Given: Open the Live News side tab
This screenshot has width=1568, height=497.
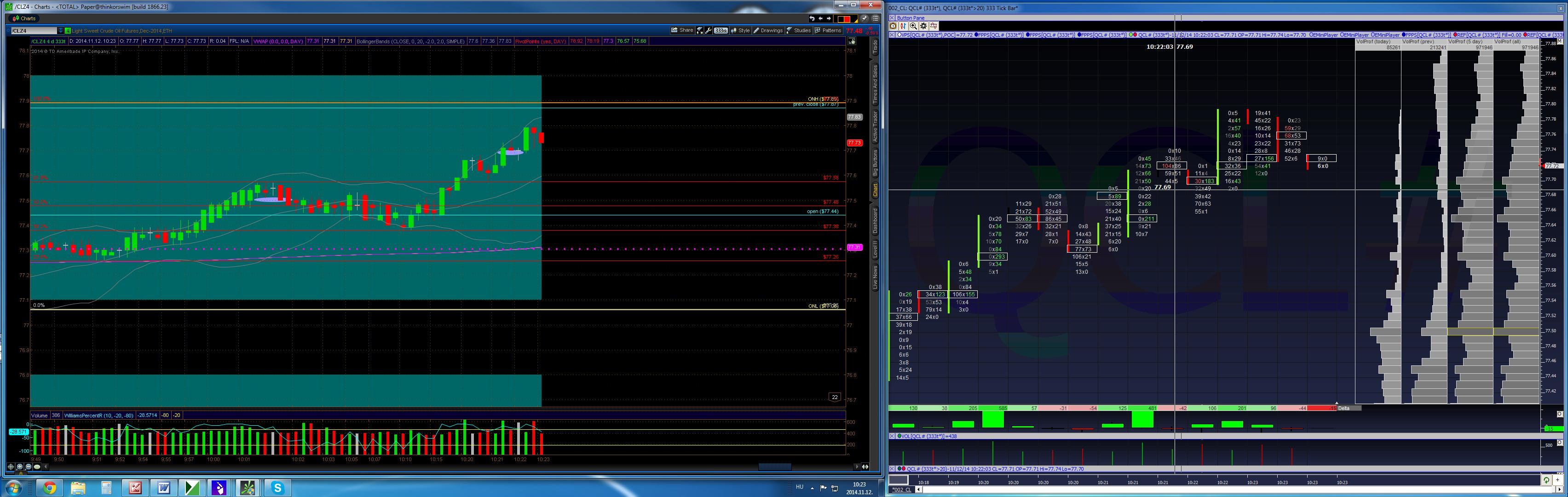Looking at the screenshot, I should click(x=875, y=277).
